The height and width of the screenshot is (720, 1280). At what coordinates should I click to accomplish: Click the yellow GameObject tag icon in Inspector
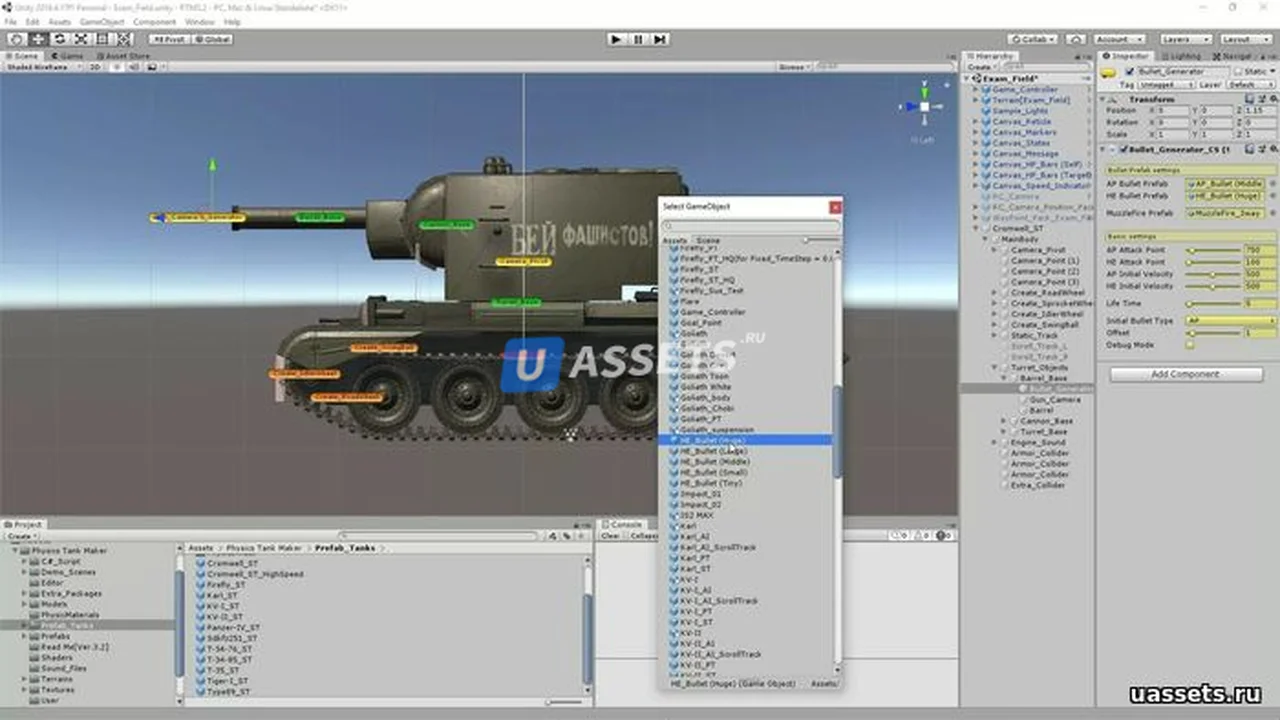click(1108, 72)
